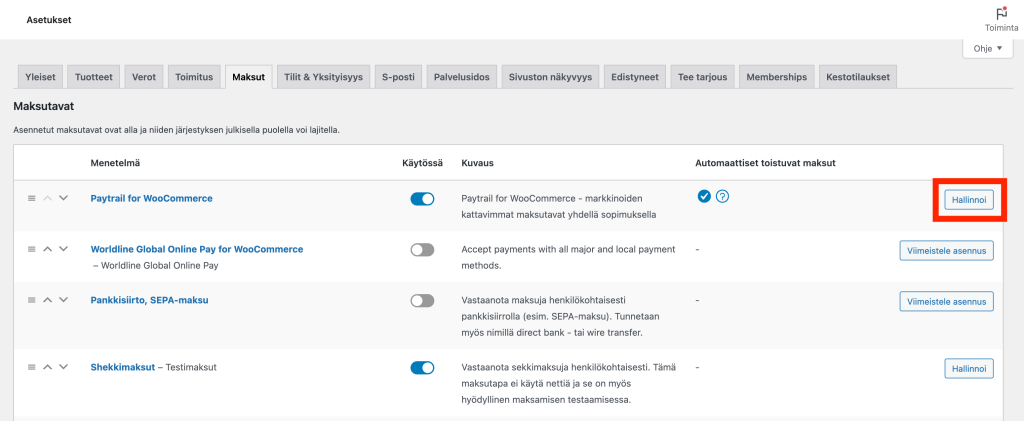Disable Shekkimaksut payment toggle
This screenshot has width=1024, height=421.
[x=422, y=368]
